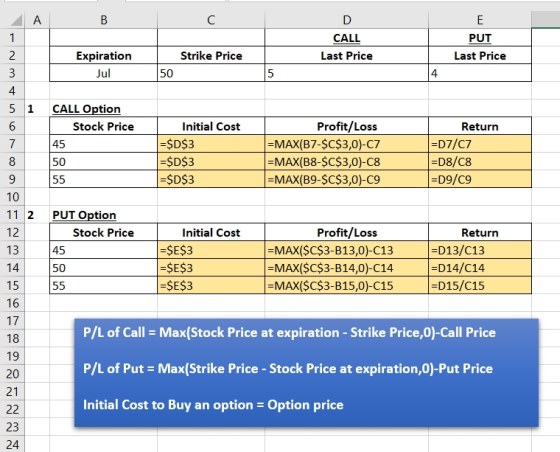Select cell B15 with stock price 55
The height and width of the screenshot is (452, 560).
[x=104, y=285]
